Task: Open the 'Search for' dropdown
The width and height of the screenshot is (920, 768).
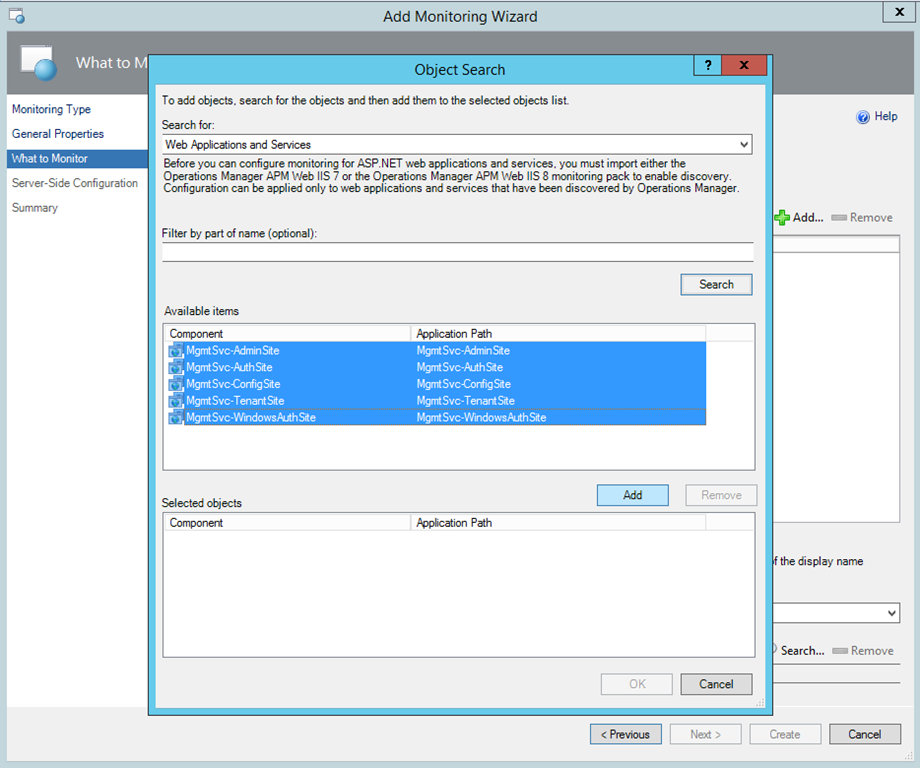Action: point(743,145)
